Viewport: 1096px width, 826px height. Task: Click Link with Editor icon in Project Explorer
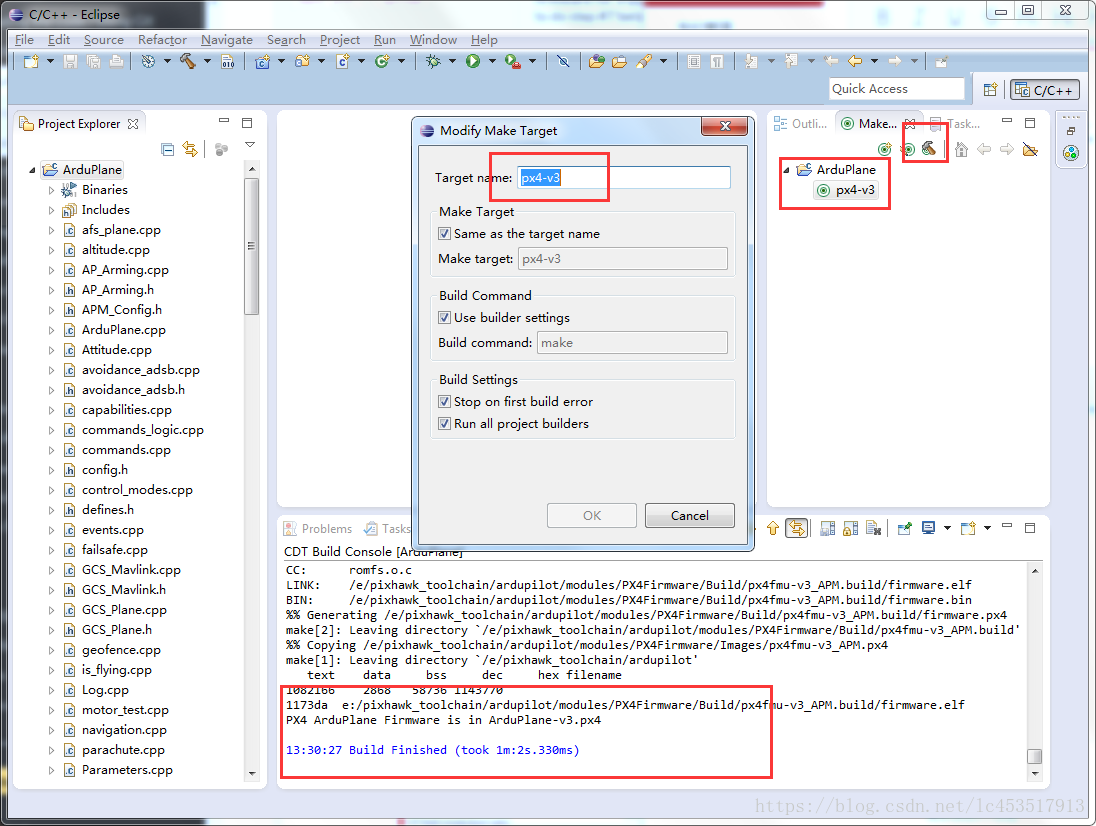coord(189,149)
